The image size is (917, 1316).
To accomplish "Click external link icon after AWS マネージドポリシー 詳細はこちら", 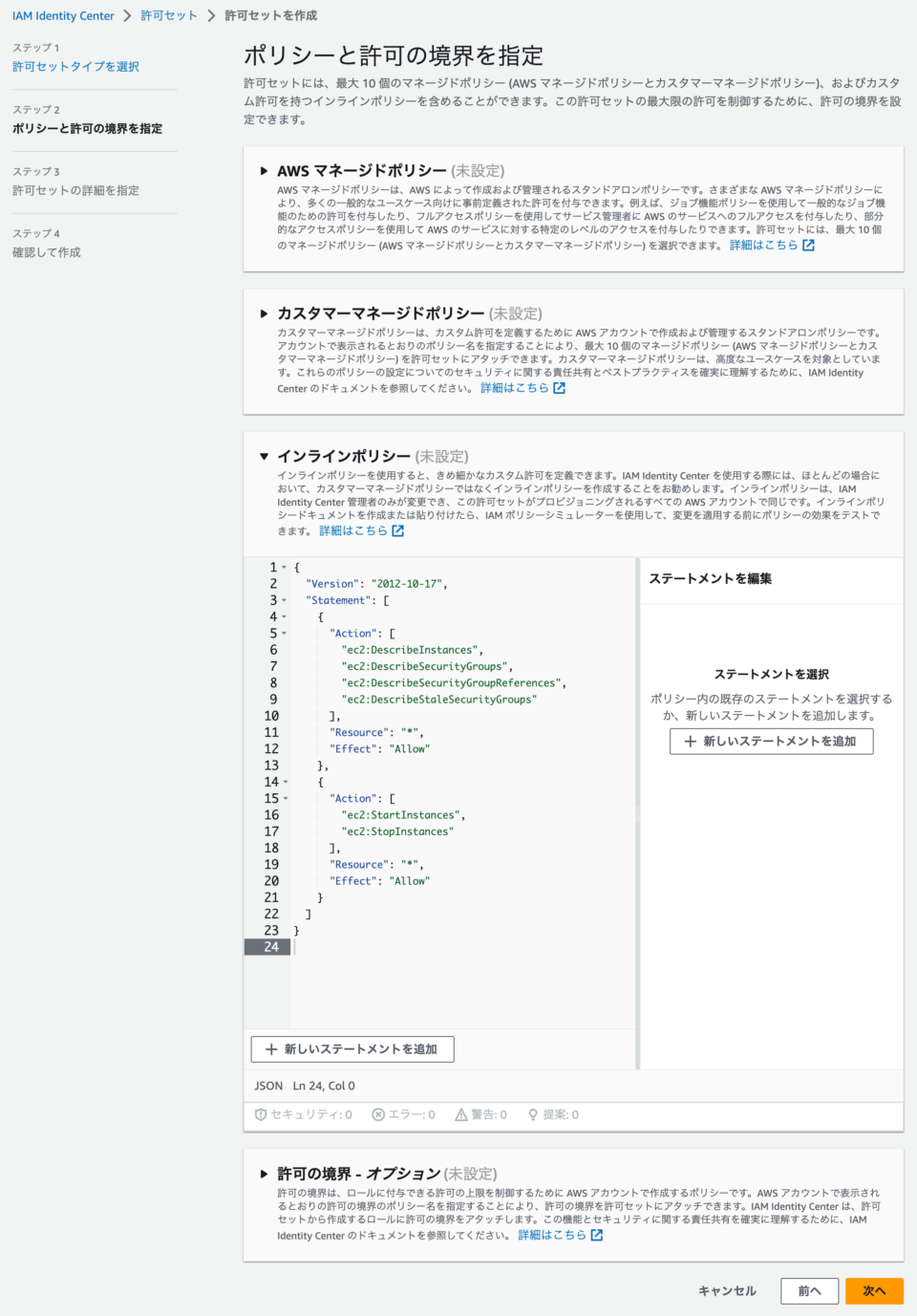I will tap(809, 246).
